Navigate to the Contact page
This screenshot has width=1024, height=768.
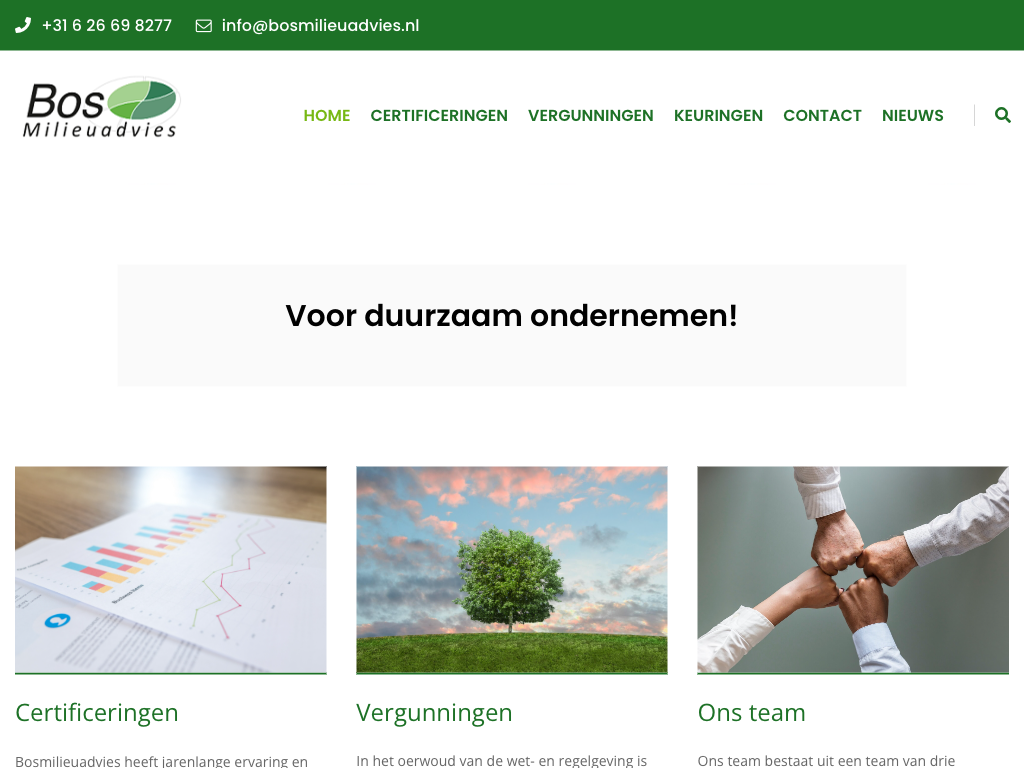tap(822, 116)
